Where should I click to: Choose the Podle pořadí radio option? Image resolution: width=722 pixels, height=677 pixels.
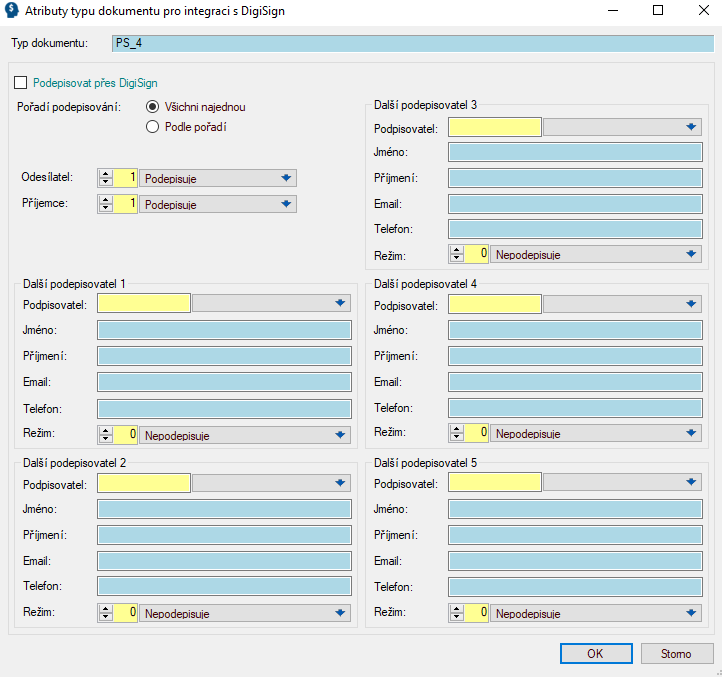coord(153,127)
